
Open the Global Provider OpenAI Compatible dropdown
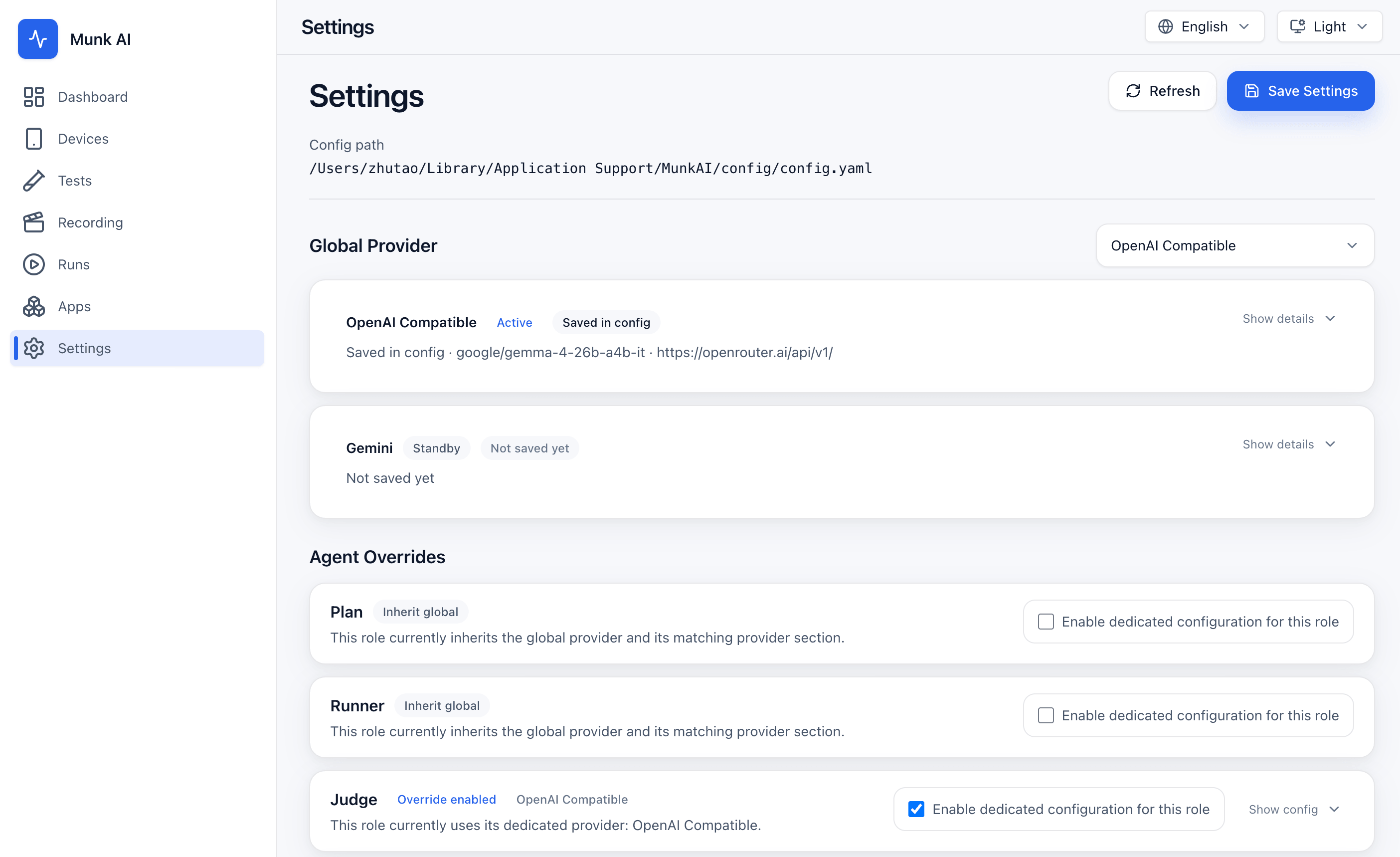(x=1234, y=245)
